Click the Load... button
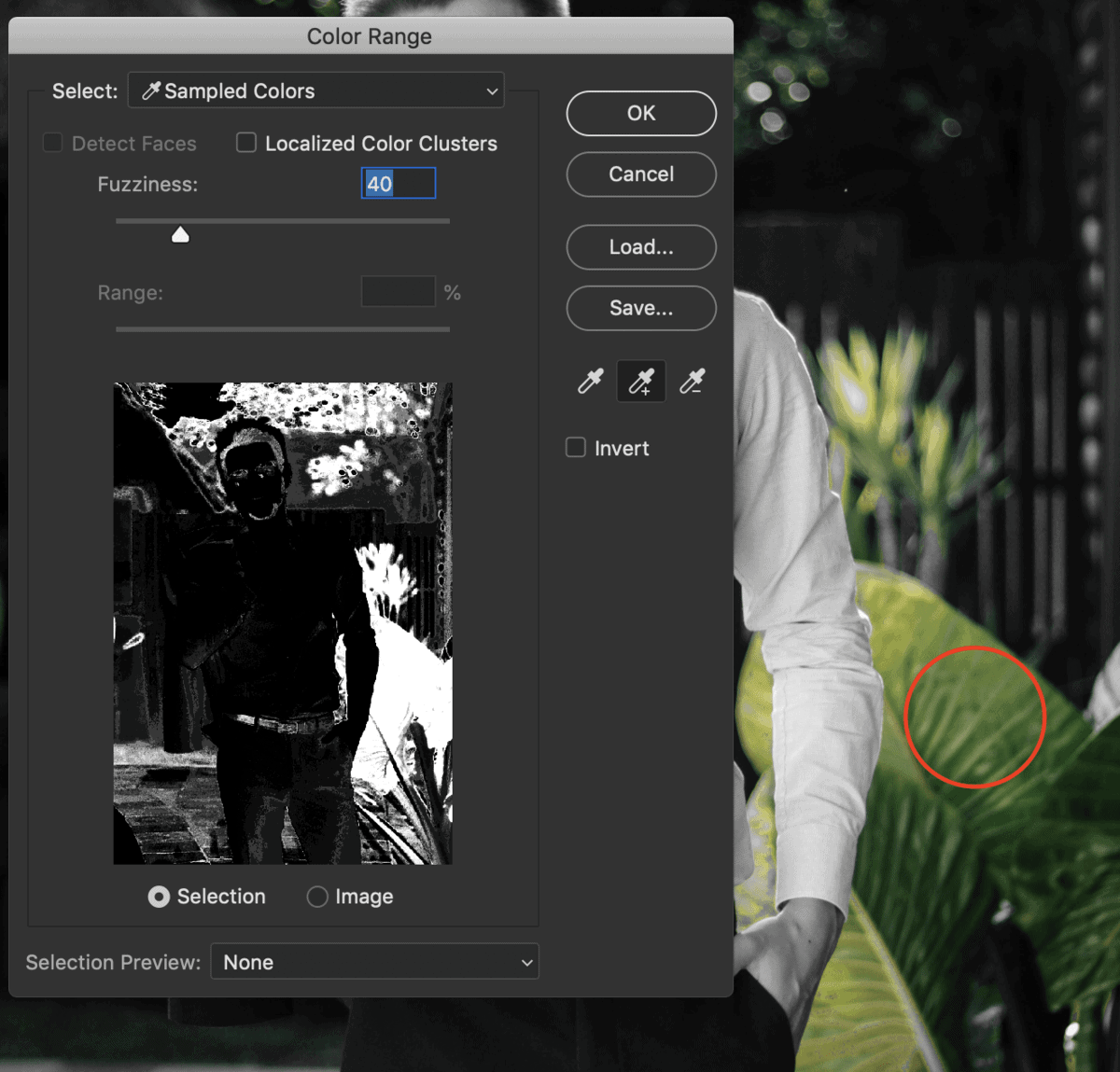Image resolution: width=1120 pixels, height=1072 pixels. tap(641, 247)
